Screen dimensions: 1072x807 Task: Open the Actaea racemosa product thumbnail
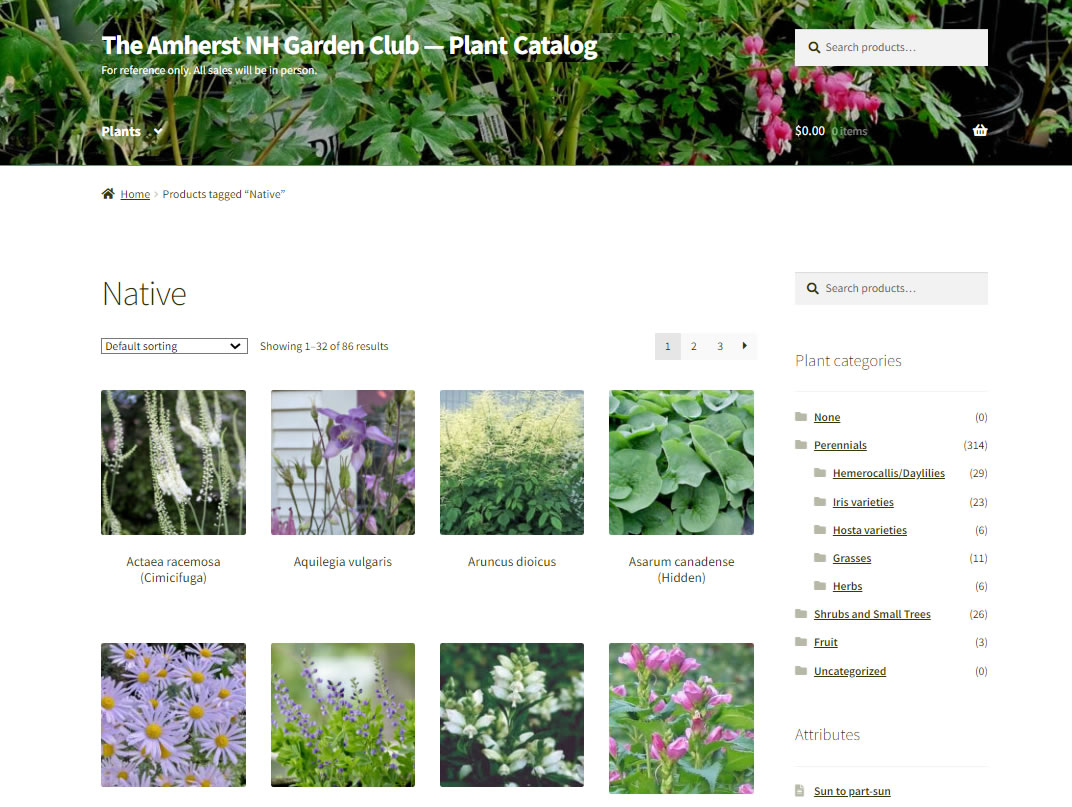[x=174, y=462]
